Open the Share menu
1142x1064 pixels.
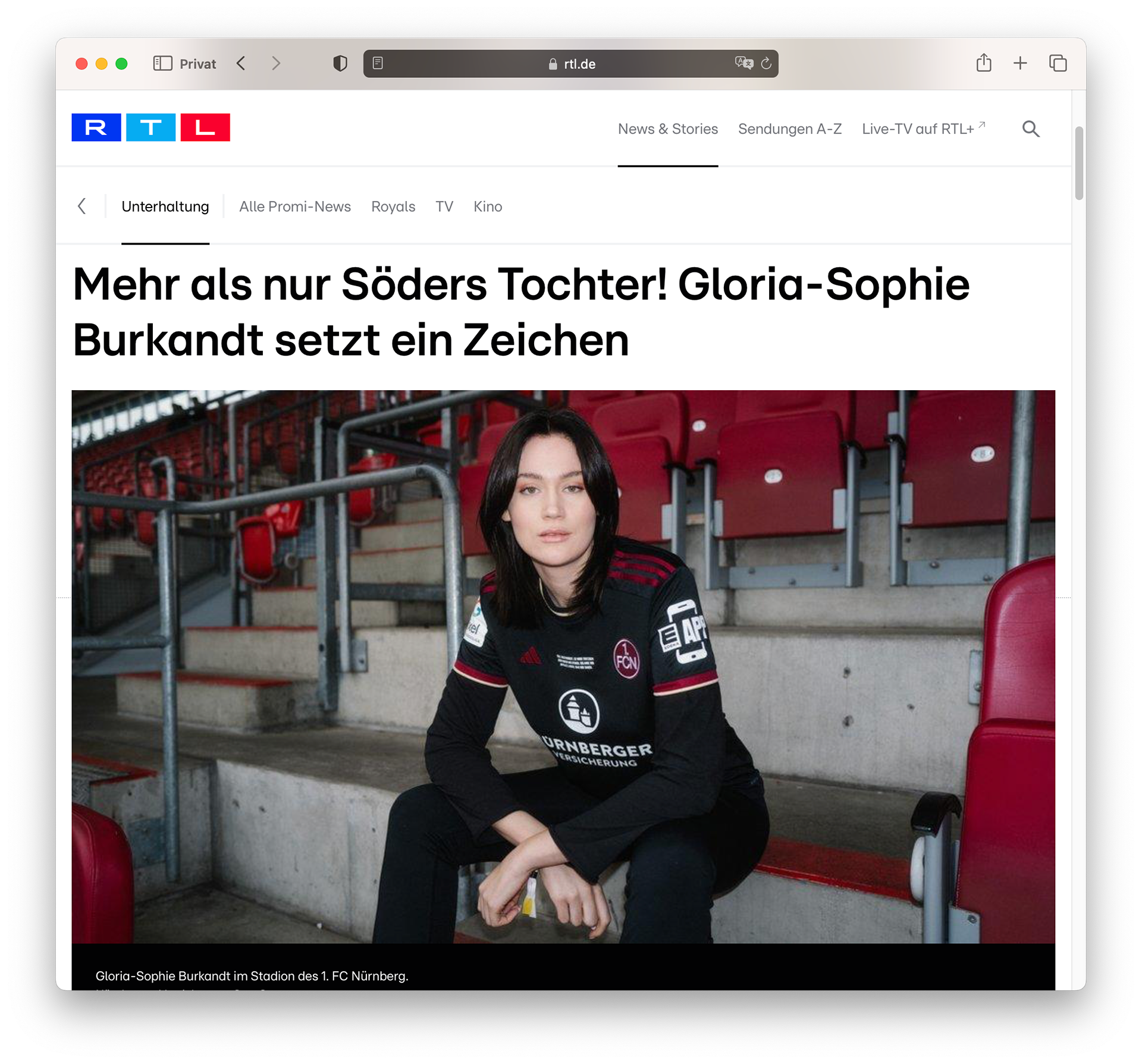point(984,62)
